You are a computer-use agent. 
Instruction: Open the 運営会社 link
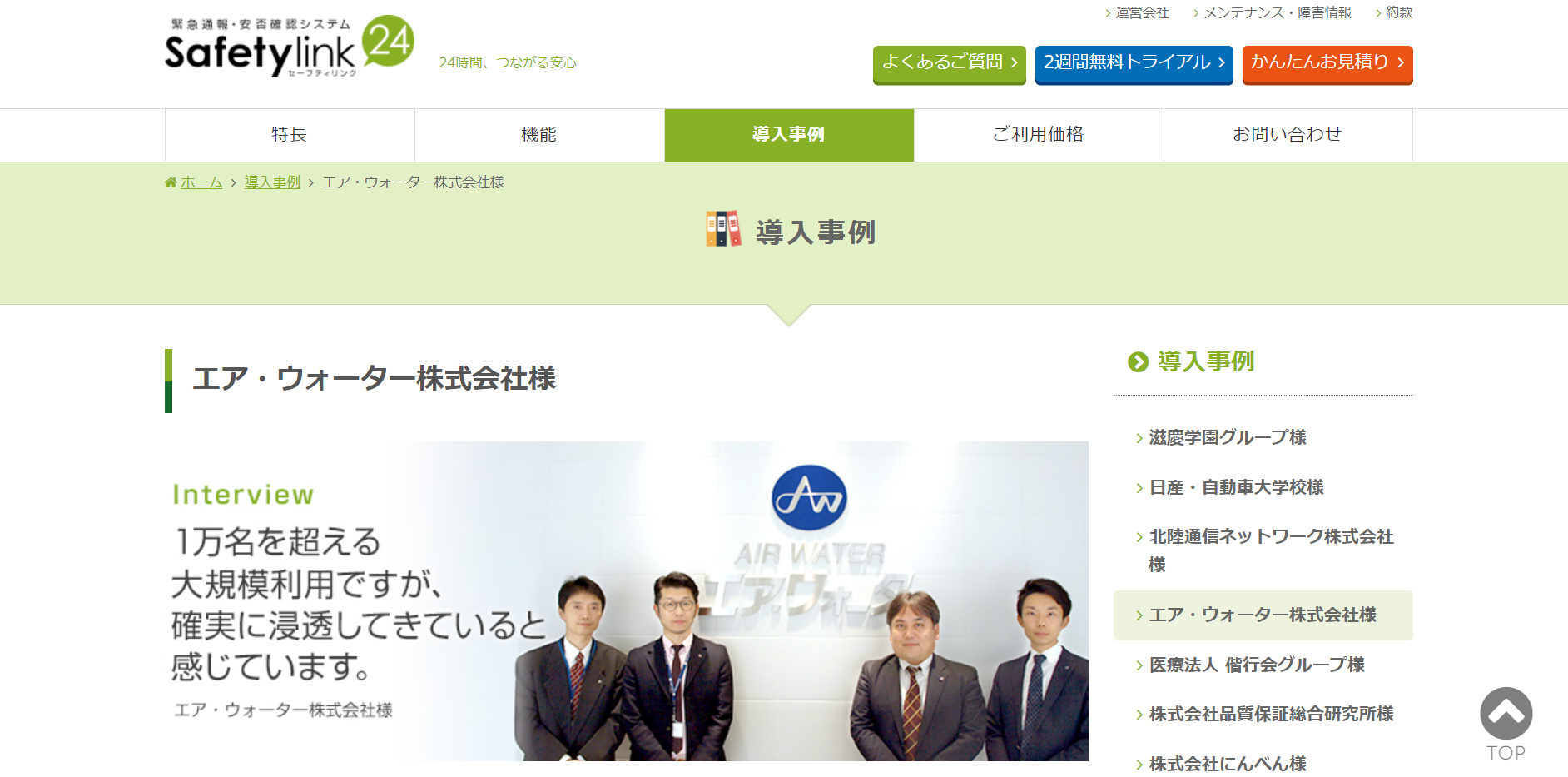coord(1141,13)
